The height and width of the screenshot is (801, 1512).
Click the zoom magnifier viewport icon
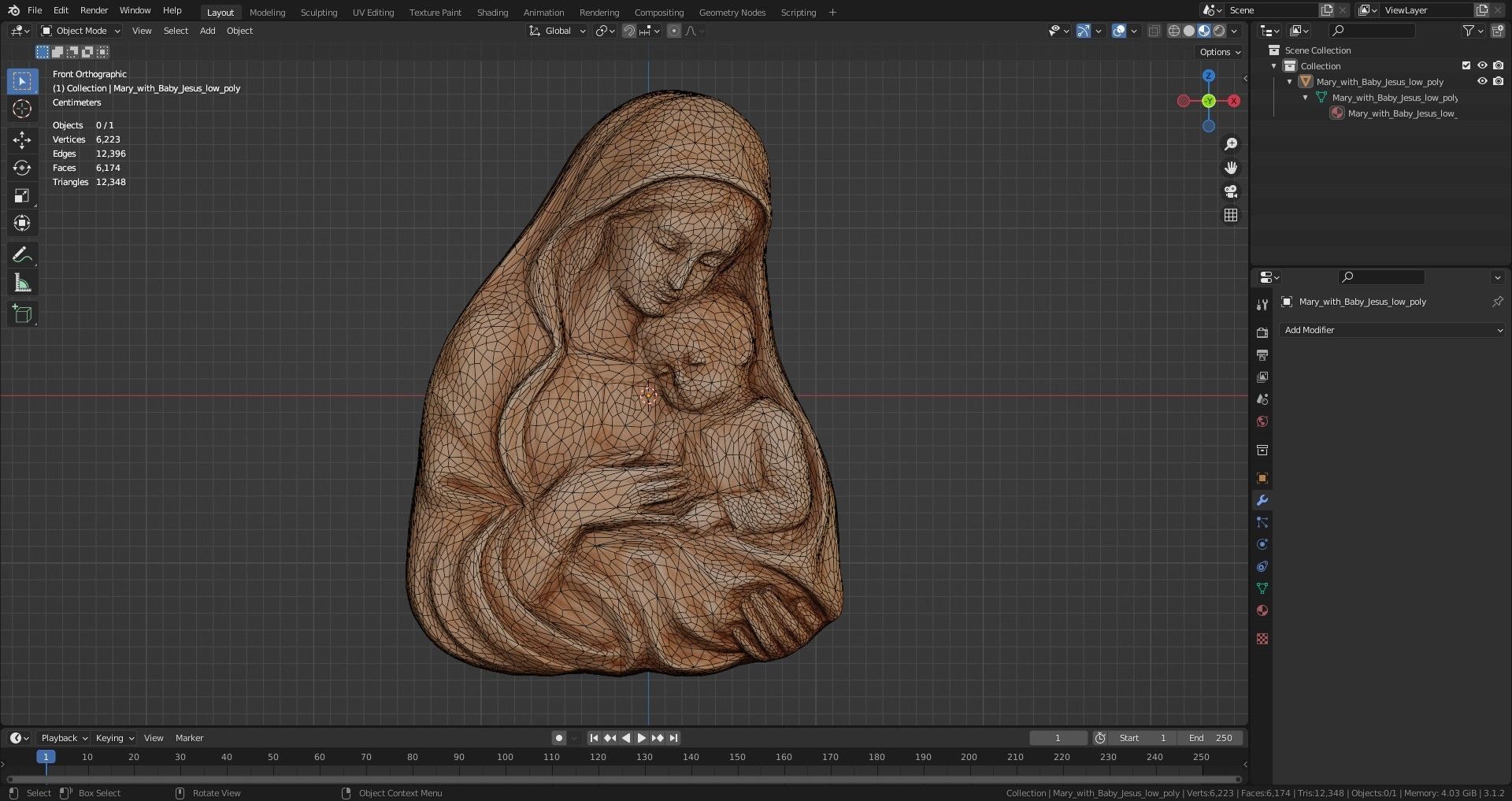tap(1231, 144)
